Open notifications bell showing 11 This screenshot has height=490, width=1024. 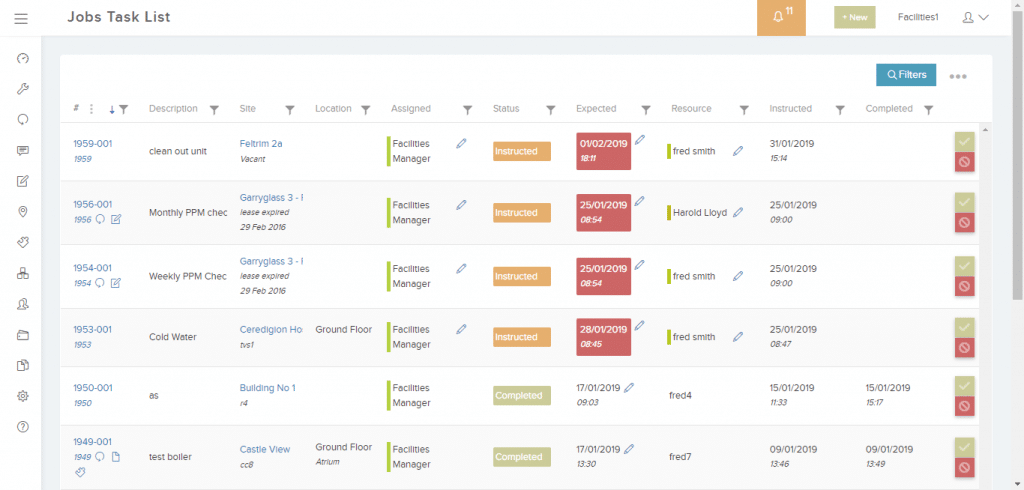(x=781, y=18)
